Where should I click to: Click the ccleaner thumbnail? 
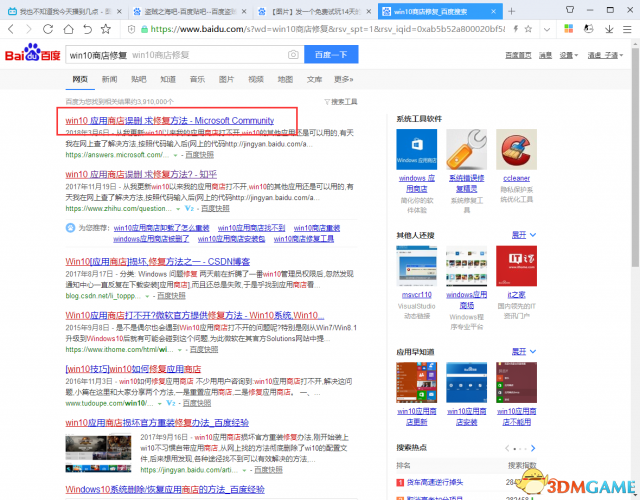tap(516, 149)
